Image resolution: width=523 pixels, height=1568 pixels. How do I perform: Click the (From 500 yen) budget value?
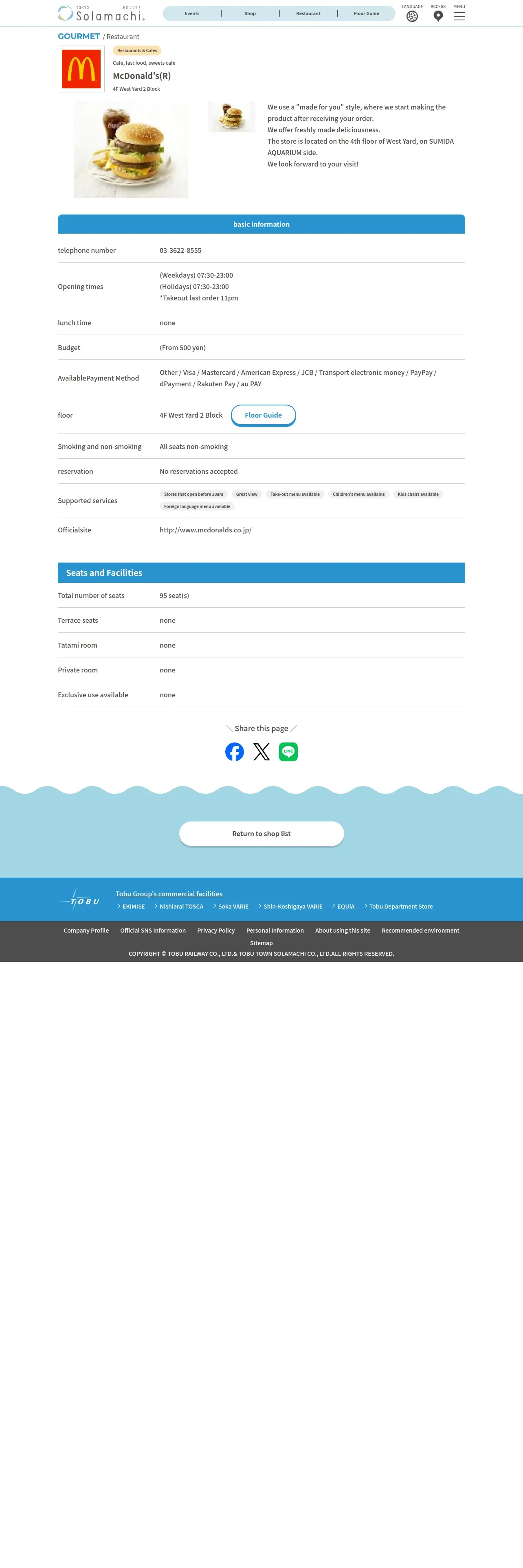[x=182, y=348]
